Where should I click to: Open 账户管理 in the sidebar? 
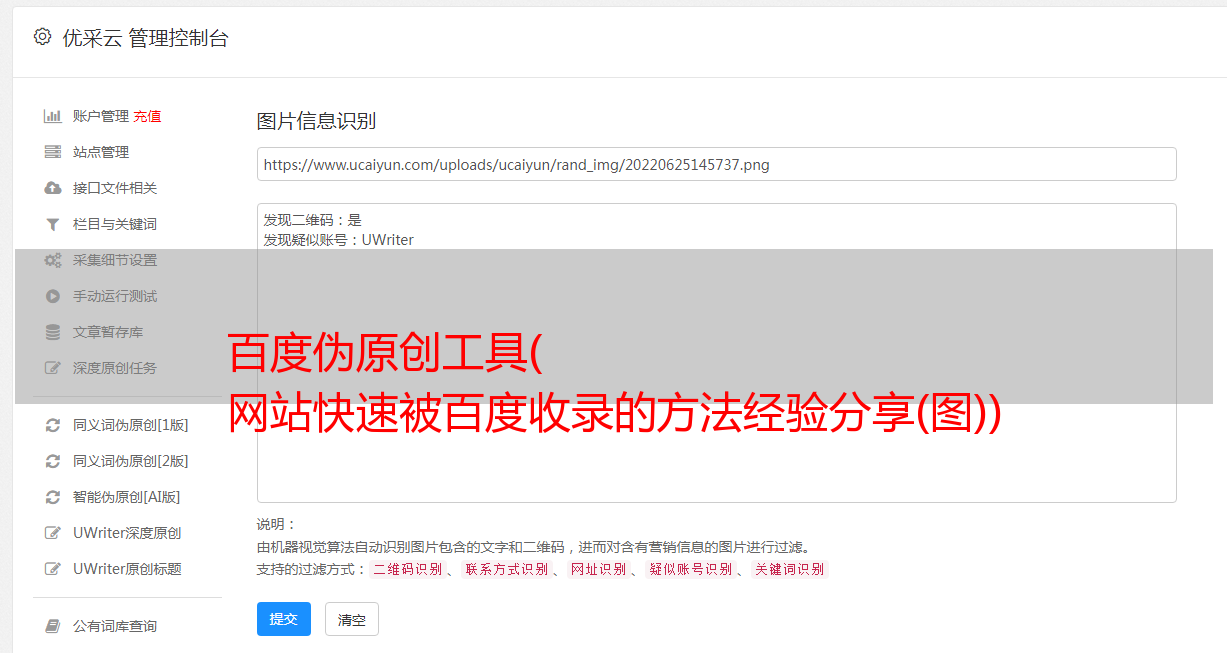(100, 116)
